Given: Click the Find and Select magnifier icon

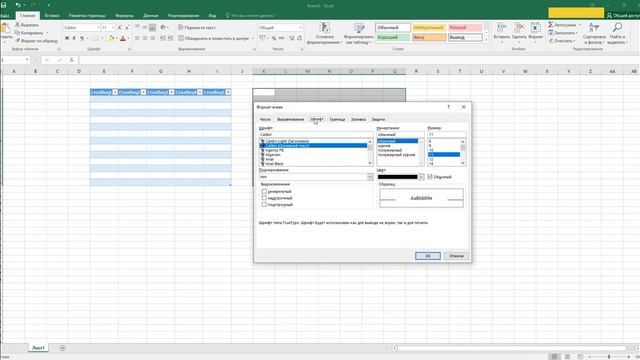Looking at the screenshot, I should 617,28.
